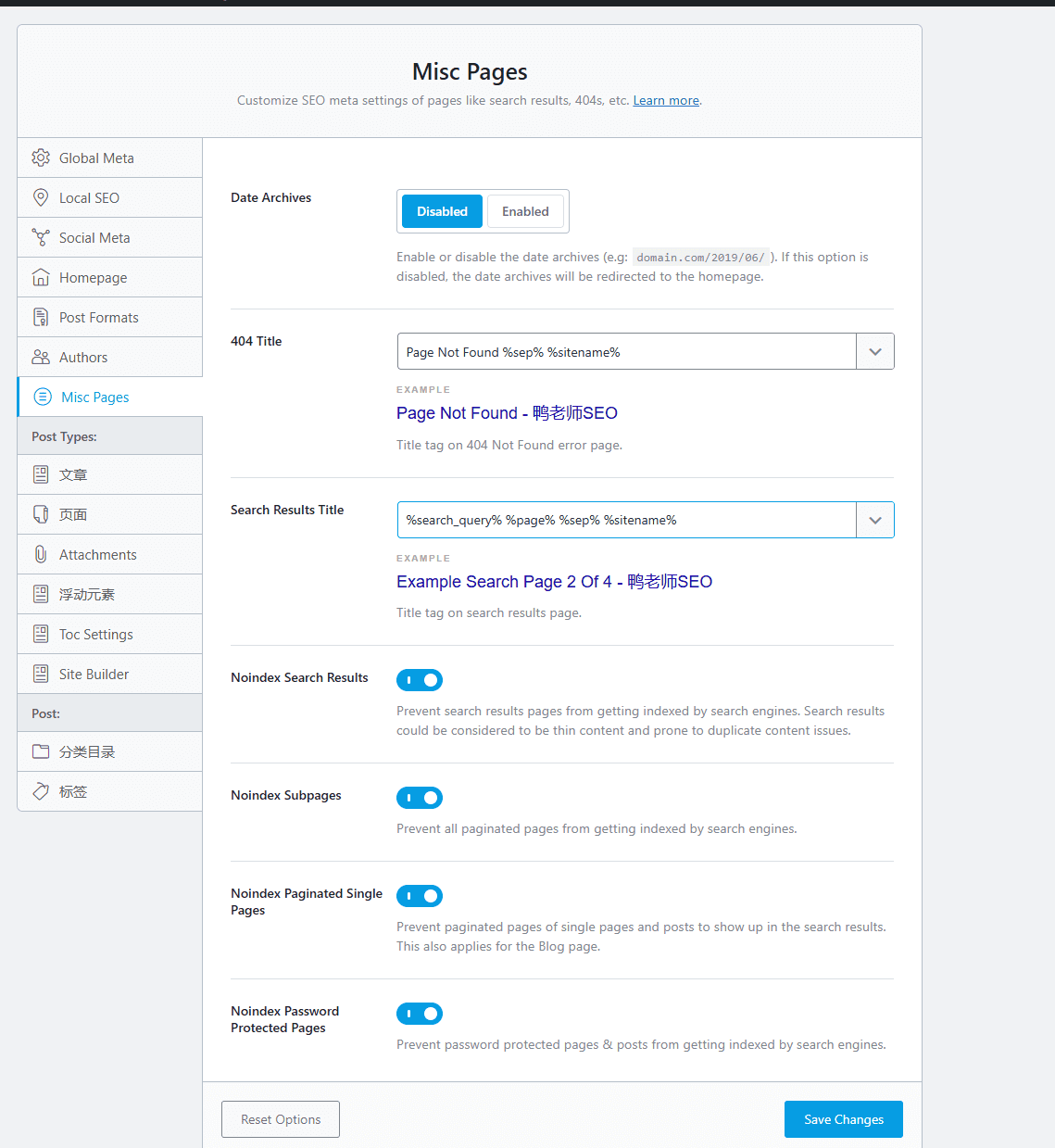1055x1148 pixels.
Task: Click the Learn more link
Action: (666, 100)
